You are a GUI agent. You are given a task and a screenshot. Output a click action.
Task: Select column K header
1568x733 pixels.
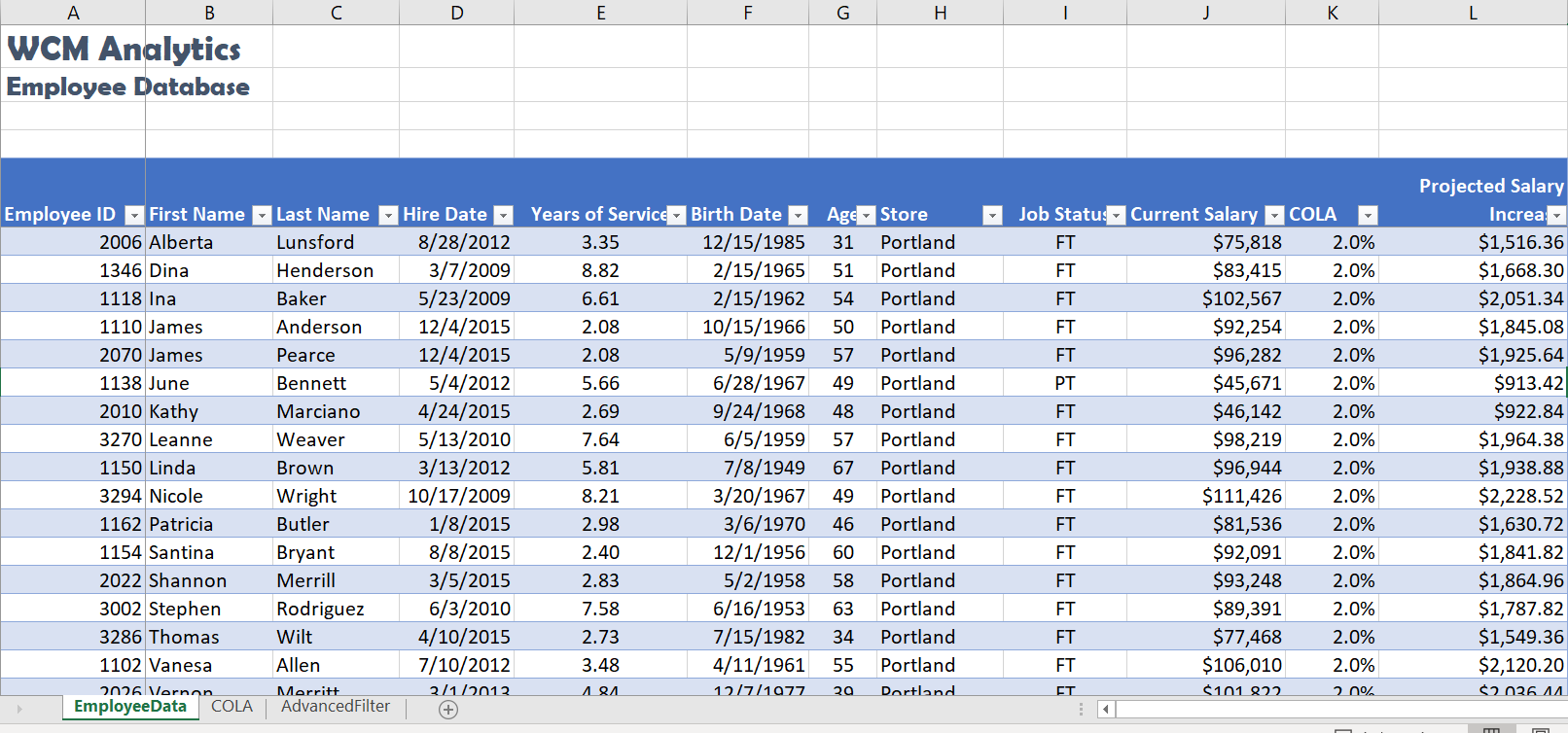tap(1332, 13)
